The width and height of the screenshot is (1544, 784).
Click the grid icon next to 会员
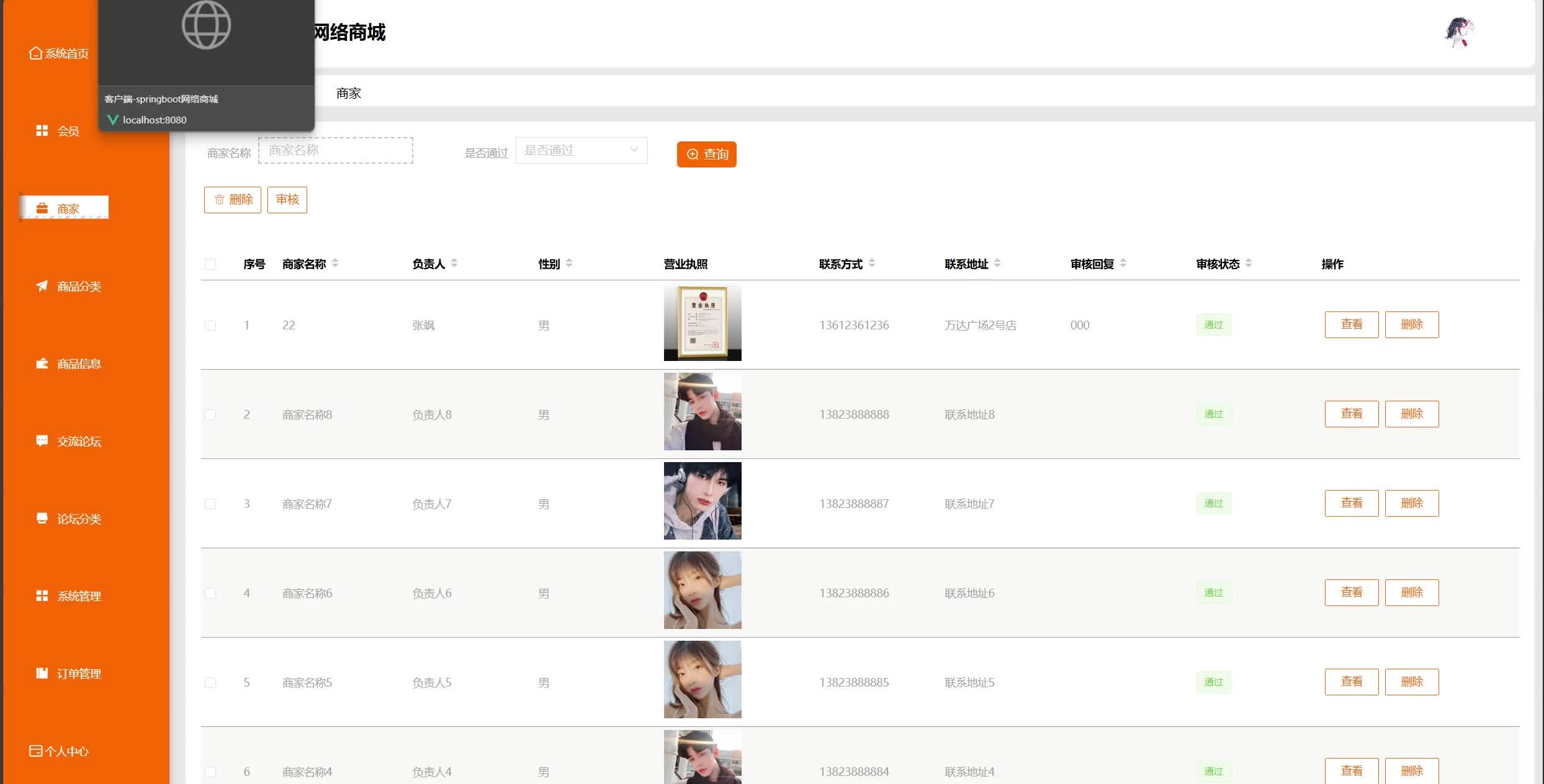pyautogui.click(x=42, y=130)
